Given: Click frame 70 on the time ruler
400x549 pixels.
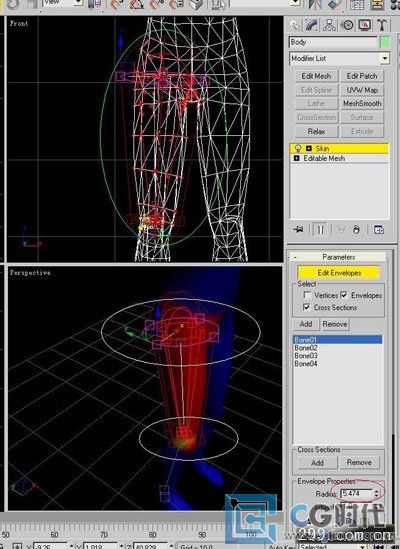Looking at the screenshot, I should [x=104, y=535].
